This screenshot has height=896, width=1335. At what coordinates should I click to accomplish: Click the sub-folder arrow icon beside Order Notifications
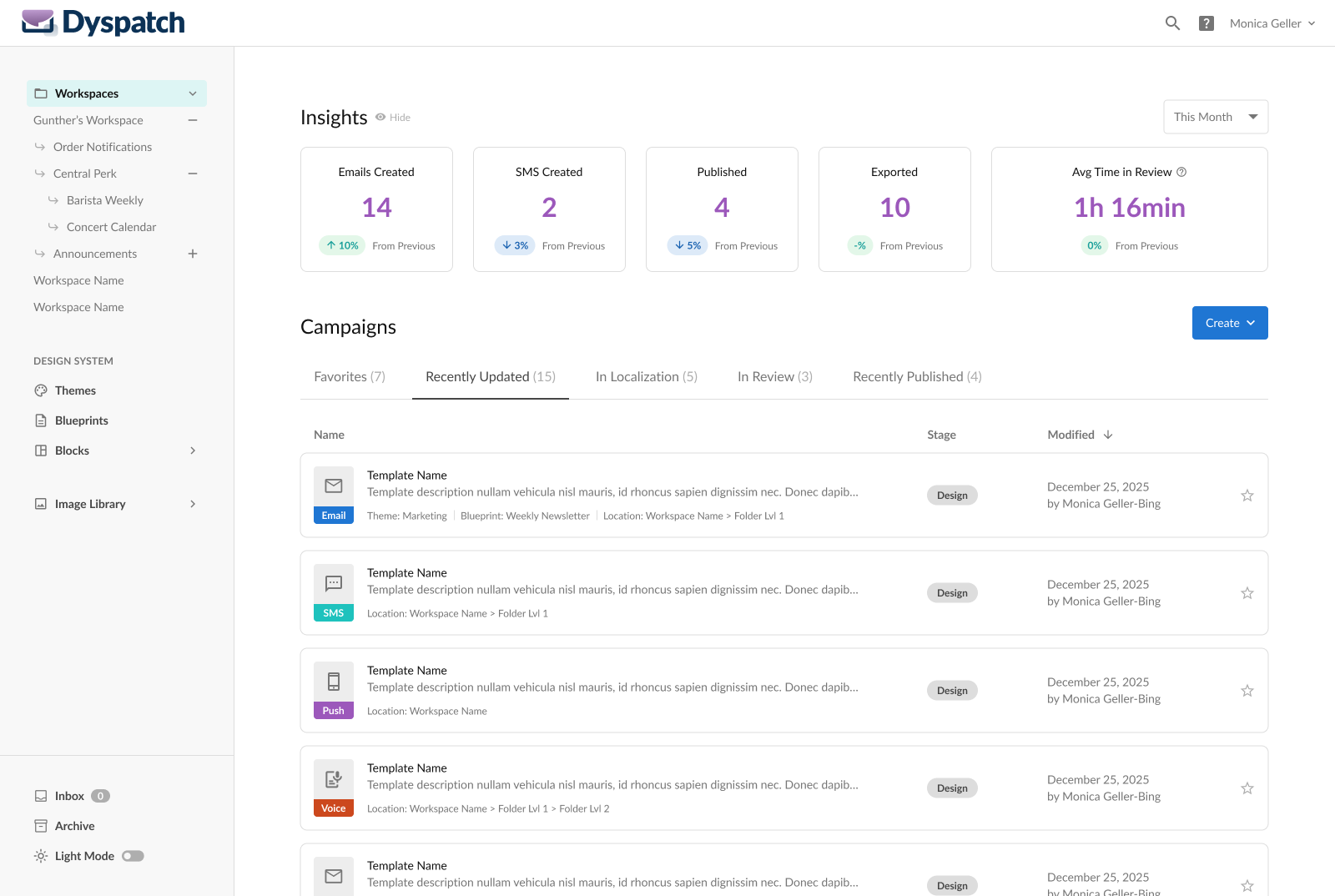pos(40,147)
